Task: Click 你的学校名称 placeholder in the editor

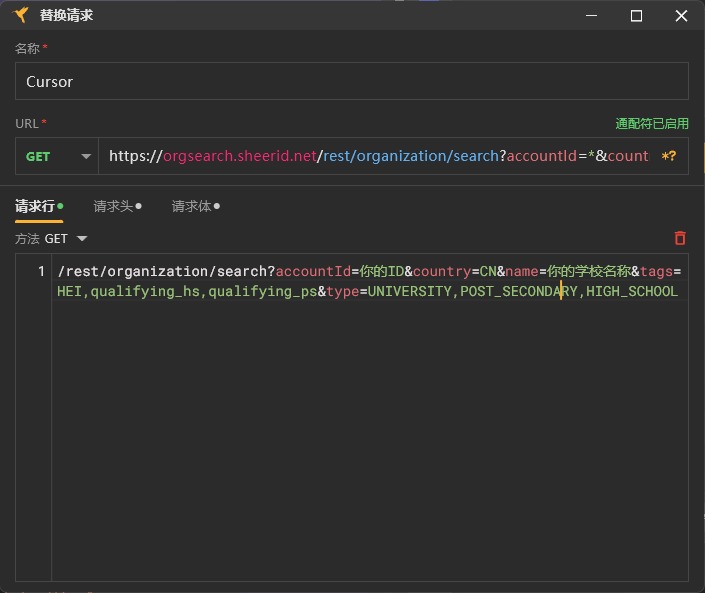Action: click(x=587, y=272)
